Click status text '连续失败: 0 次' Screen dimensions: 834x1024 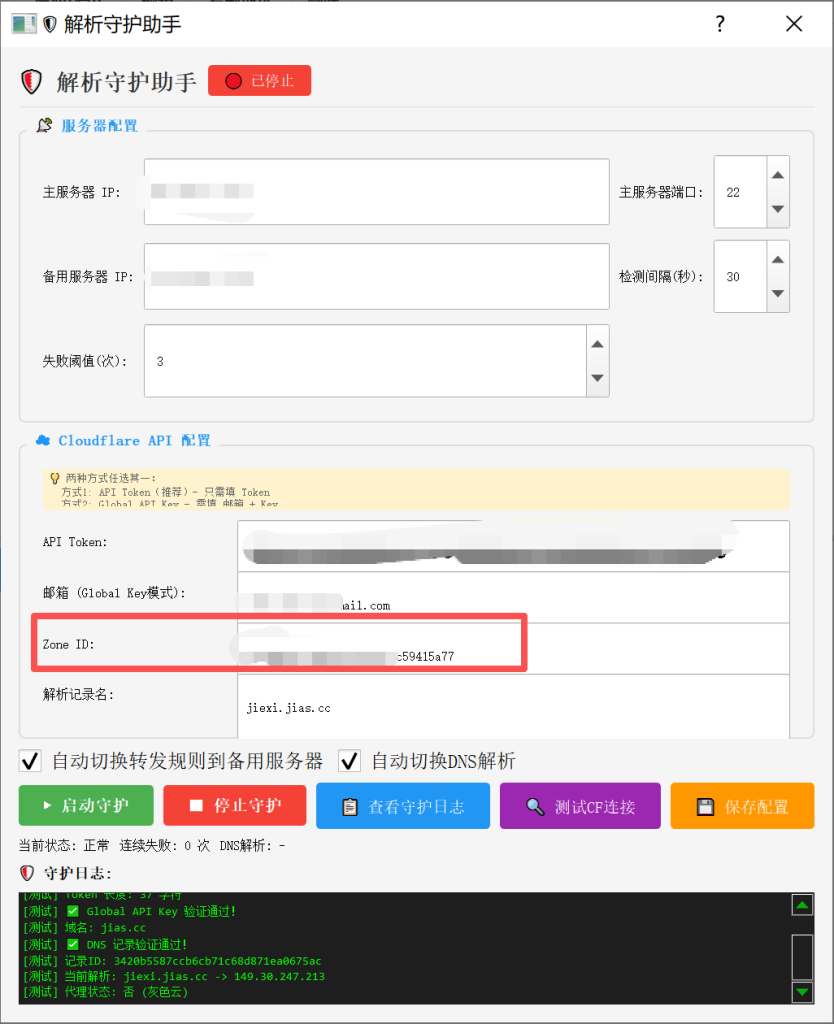[165, 846]
